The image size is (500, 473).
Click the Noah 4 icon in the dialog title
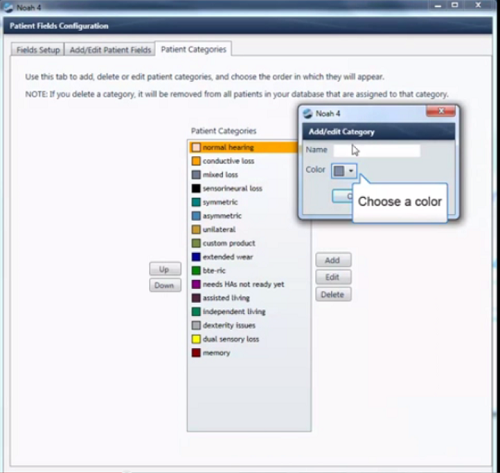308,114
